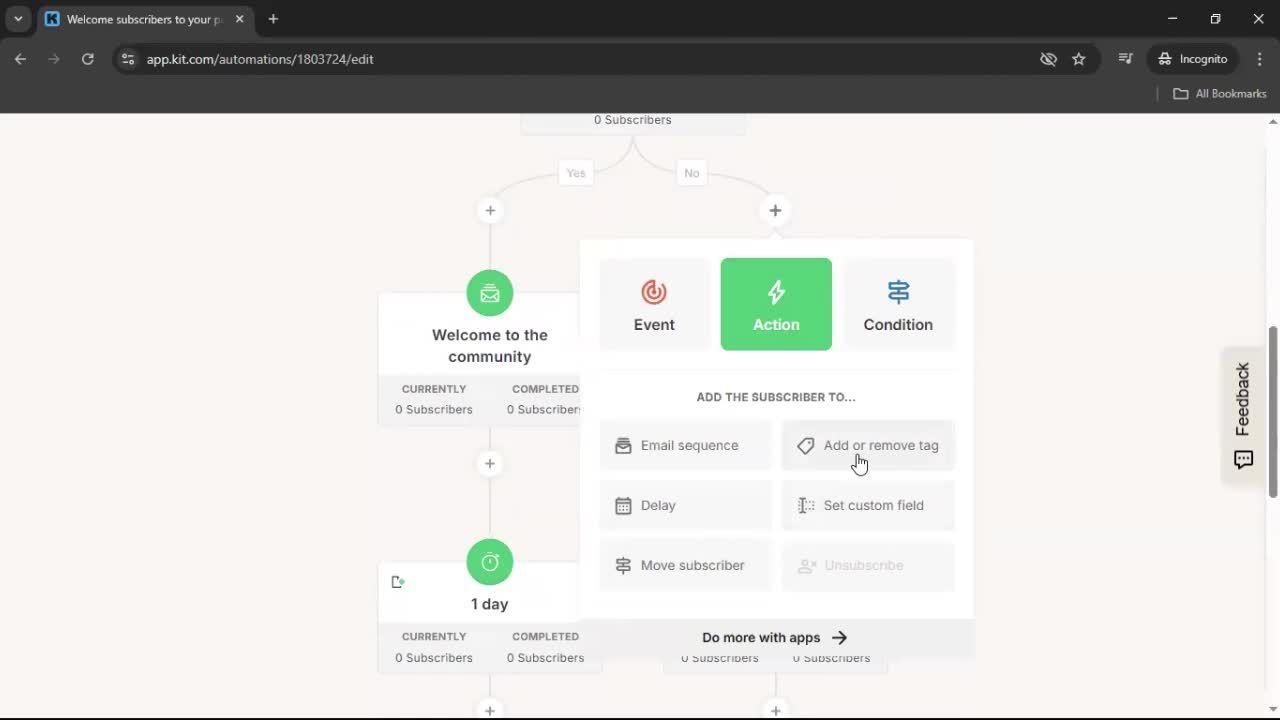Add a Delay step
Viewport: 1280px width, 720px height.
685,505
